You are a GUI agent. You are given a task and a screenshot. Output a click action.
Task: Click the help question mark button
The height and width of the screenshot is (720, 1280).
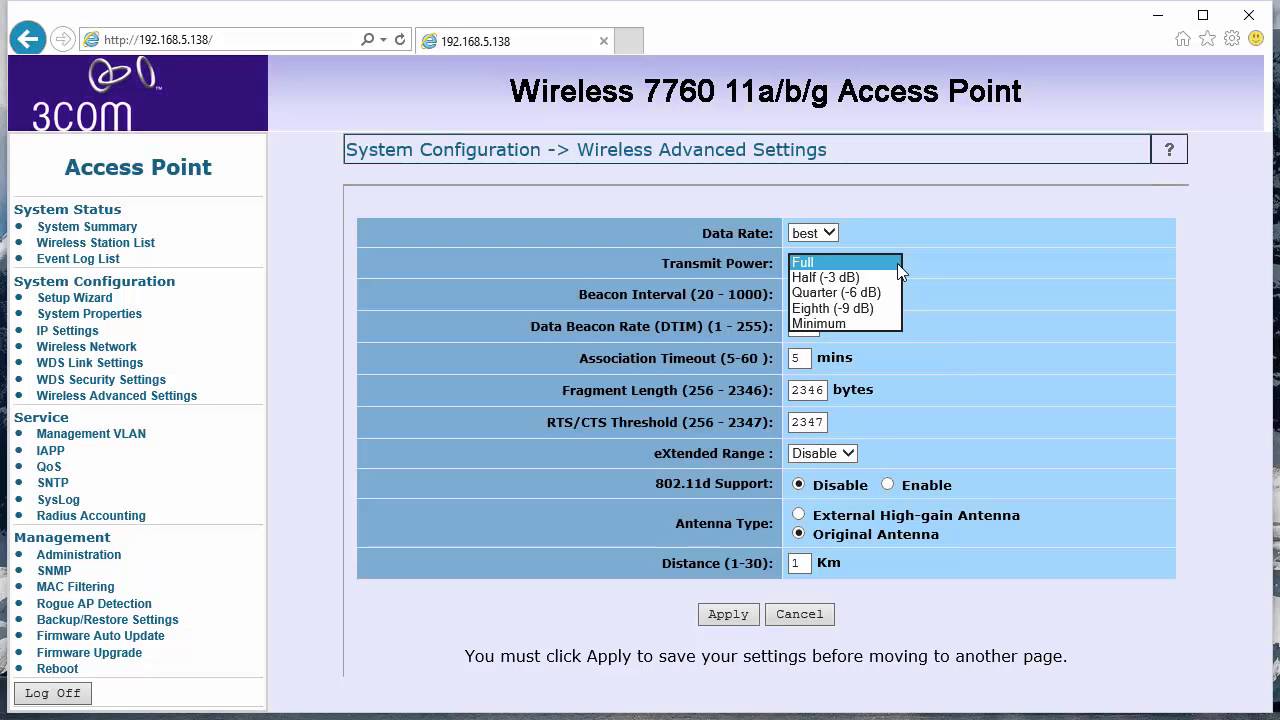[x=1169, y=150]
